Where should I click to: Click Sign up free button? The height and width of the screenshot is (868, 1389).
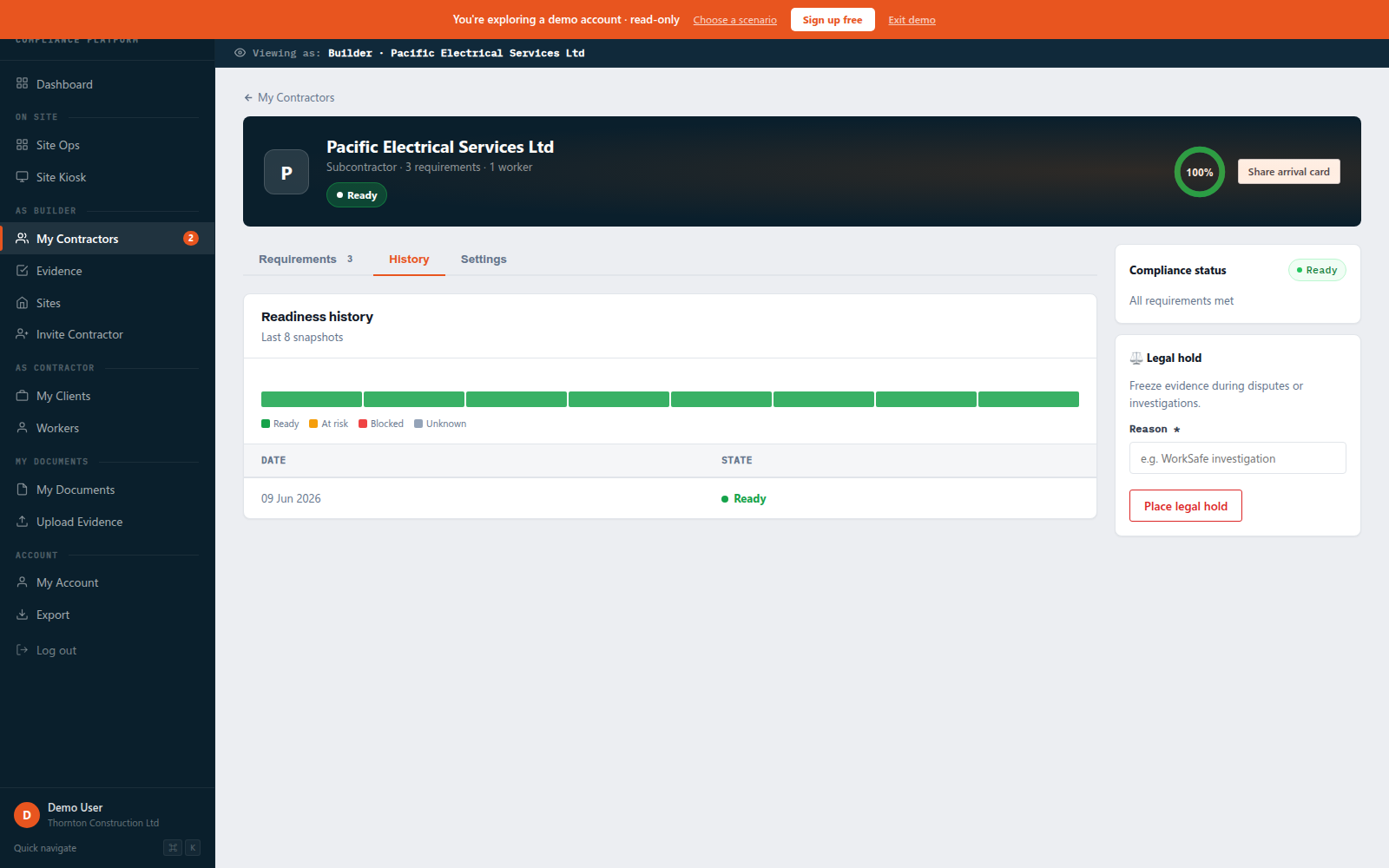click(833, 20)
